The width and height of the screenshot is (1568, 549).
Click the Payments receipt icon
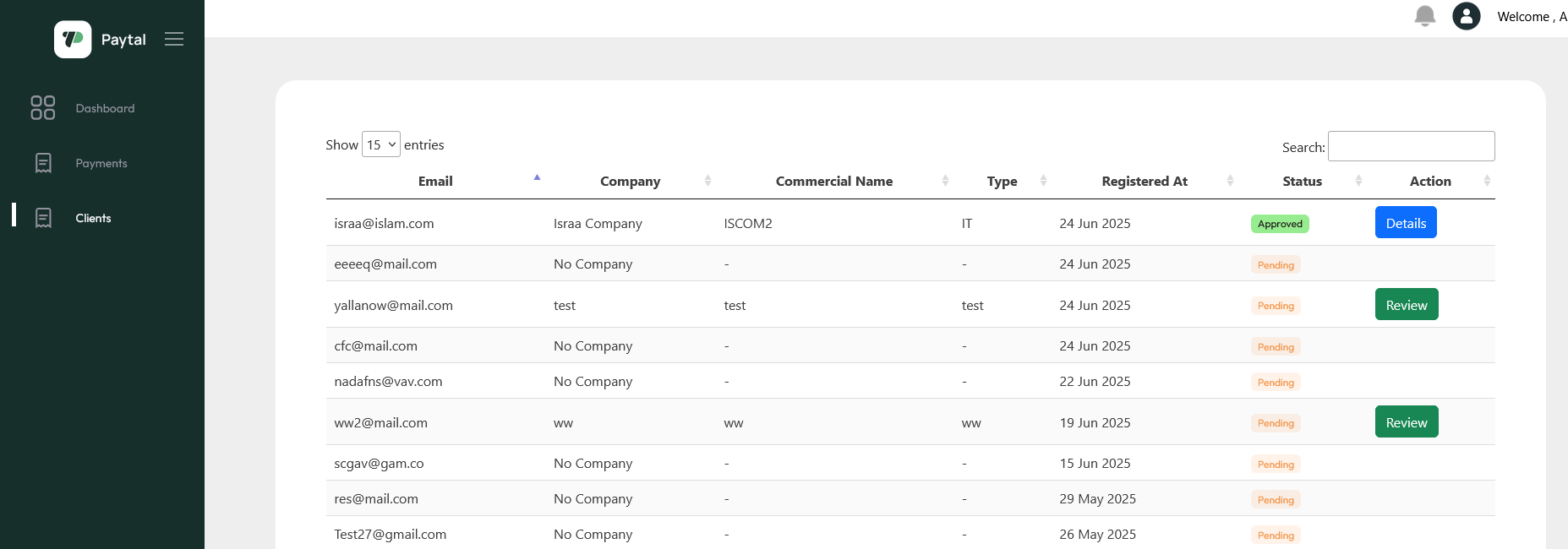tap(43, 163)
